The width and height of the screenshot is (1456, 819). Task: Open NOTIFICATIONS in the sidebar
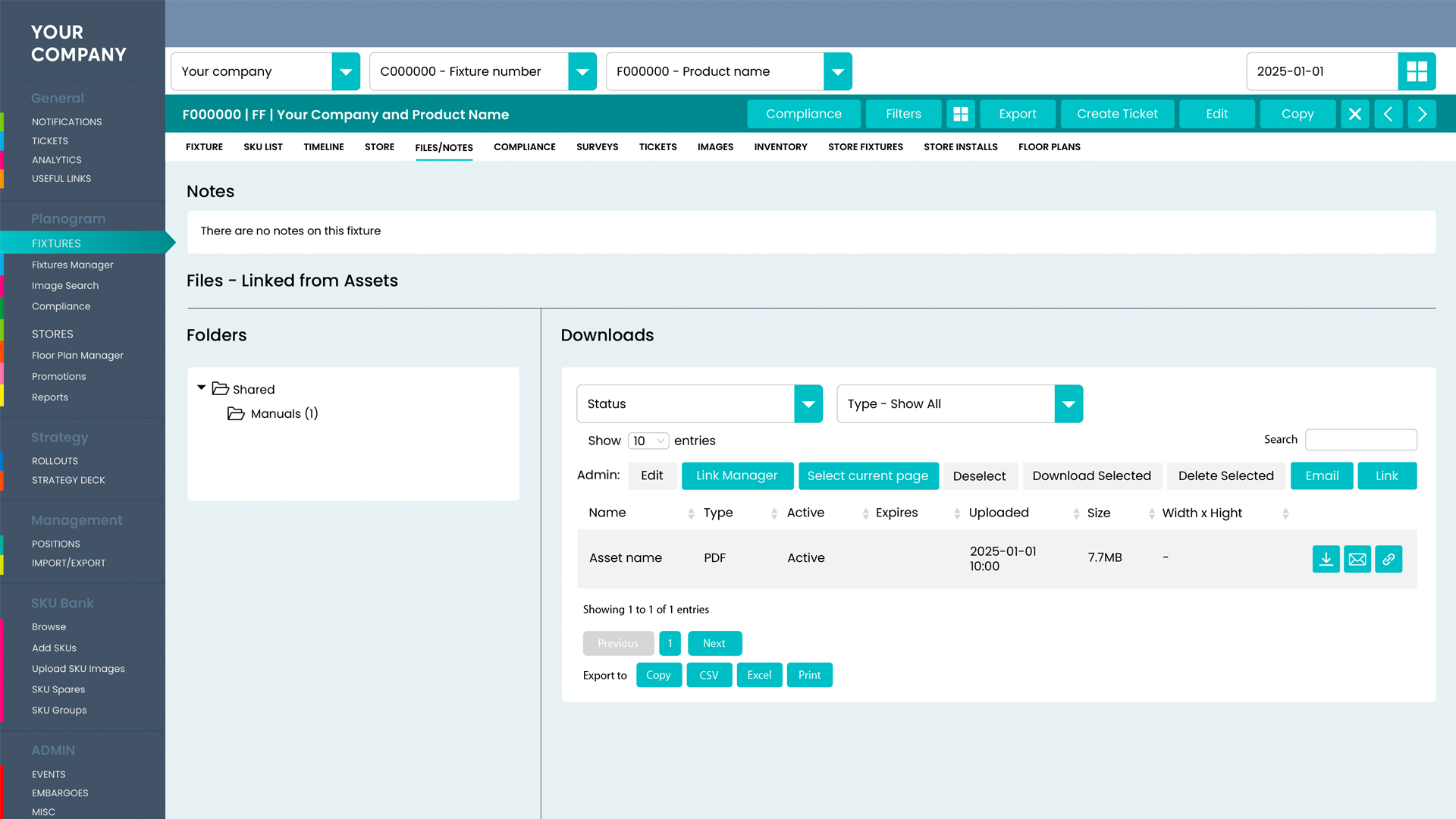coord(67,122)
